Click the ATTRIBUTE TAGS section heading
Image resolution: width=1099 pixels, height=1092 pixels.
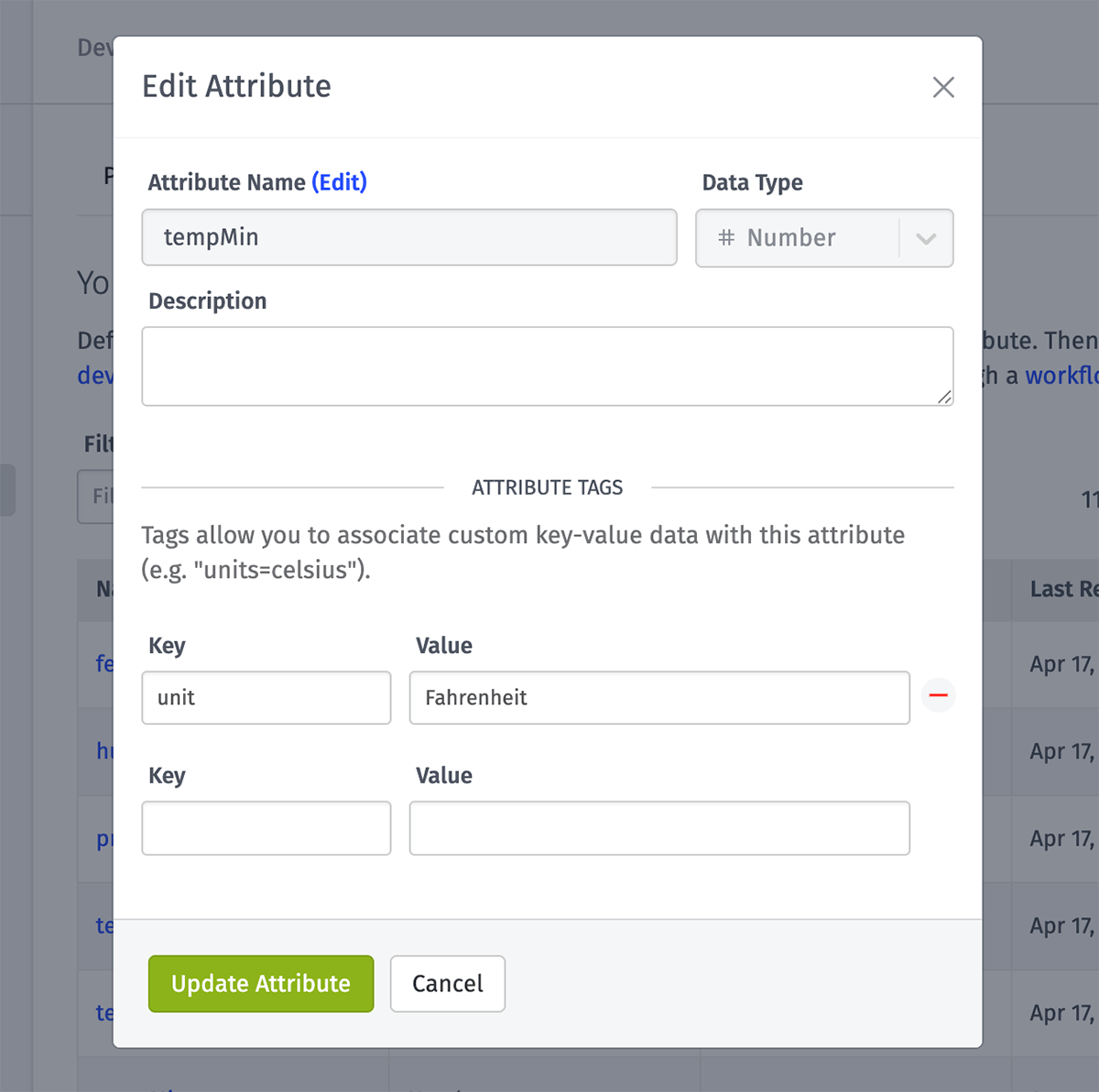coord(548,487)
